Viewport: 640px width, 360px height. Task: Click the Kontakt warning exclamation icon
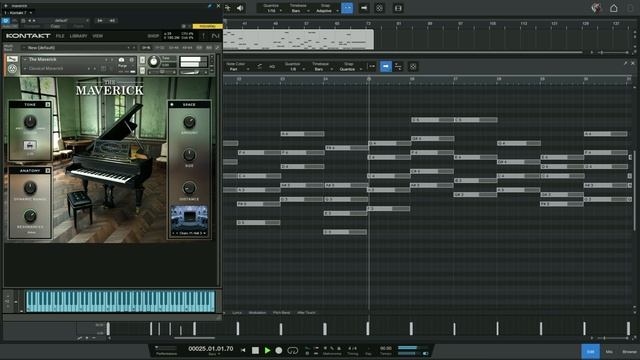[x=203, y=36]
